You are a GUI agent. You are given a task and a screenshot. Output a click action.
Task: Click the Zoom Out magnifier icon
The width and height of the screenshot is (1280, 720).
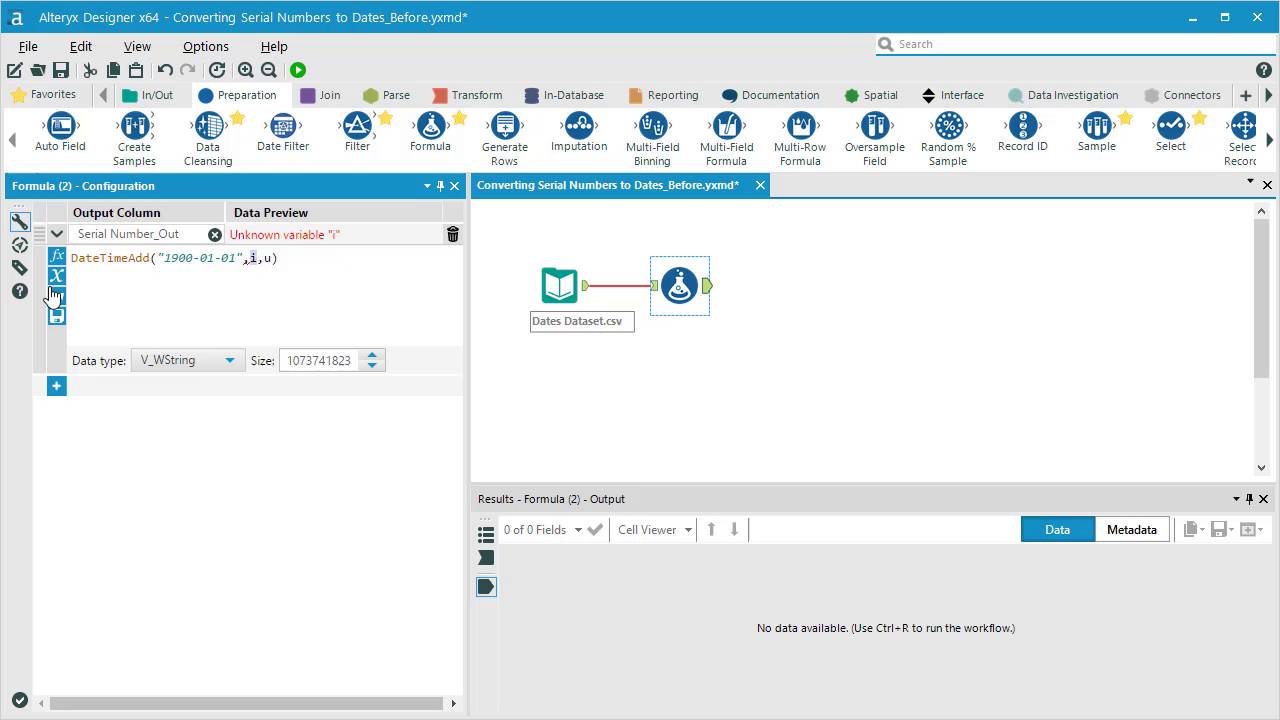tap(269, 70)
